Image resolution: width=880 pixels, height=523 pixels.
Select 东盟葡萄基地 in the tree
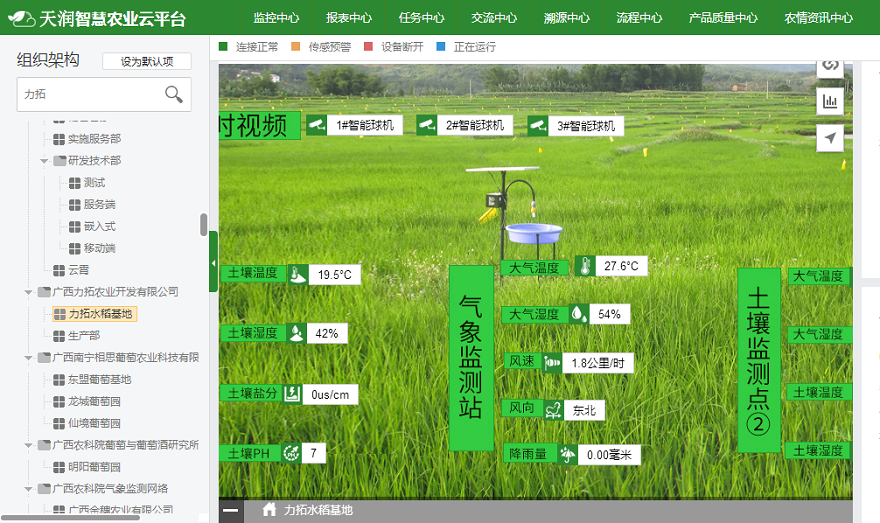(x=99, y=379)
